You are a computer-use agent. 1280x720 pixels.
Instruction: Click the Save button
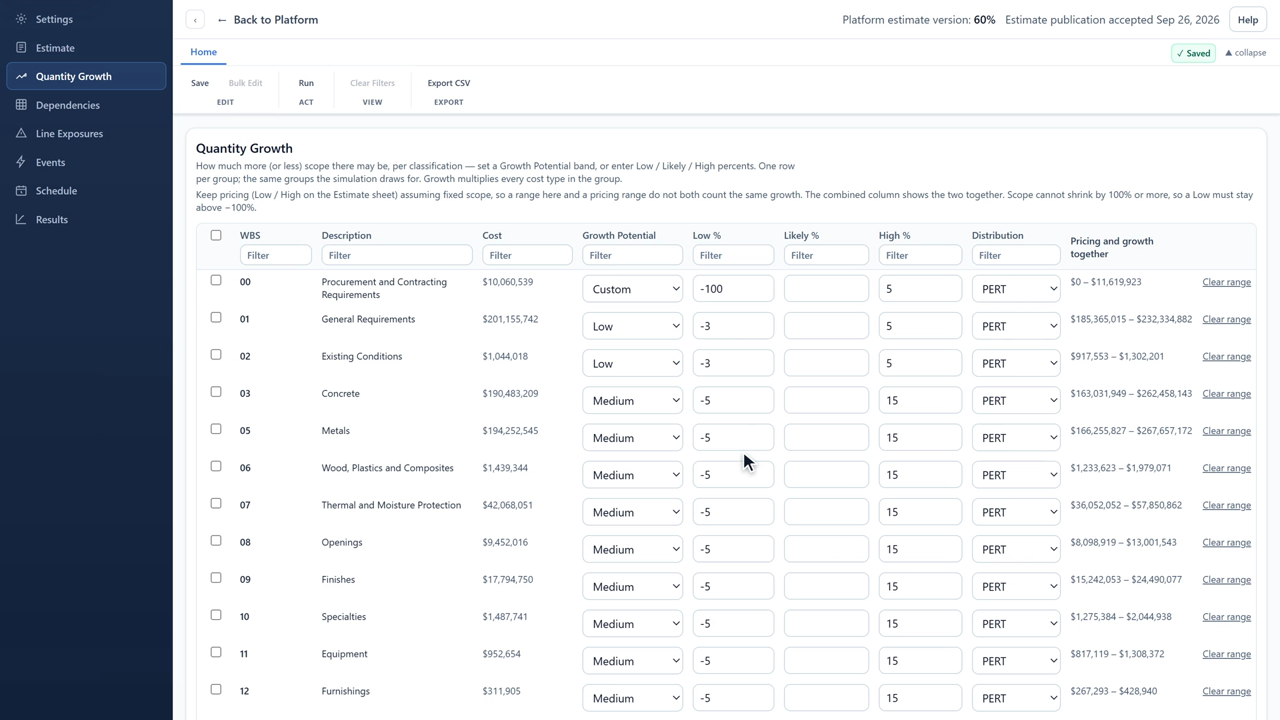200,83
